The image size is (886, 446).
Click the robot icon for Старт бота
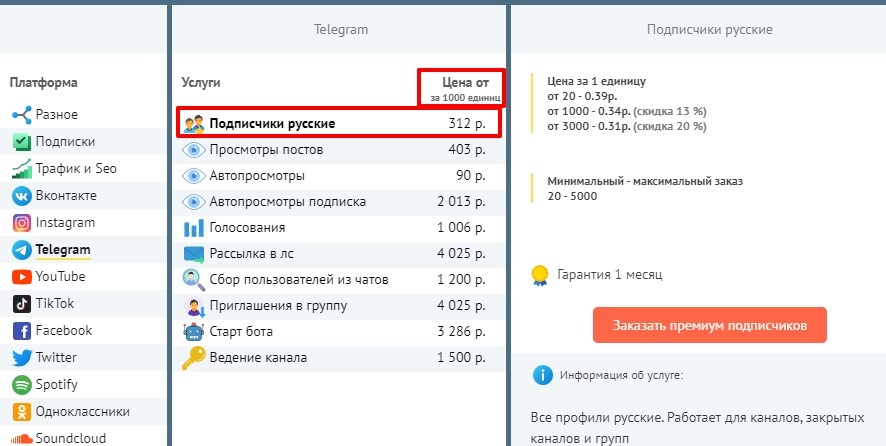pos(194,332)
